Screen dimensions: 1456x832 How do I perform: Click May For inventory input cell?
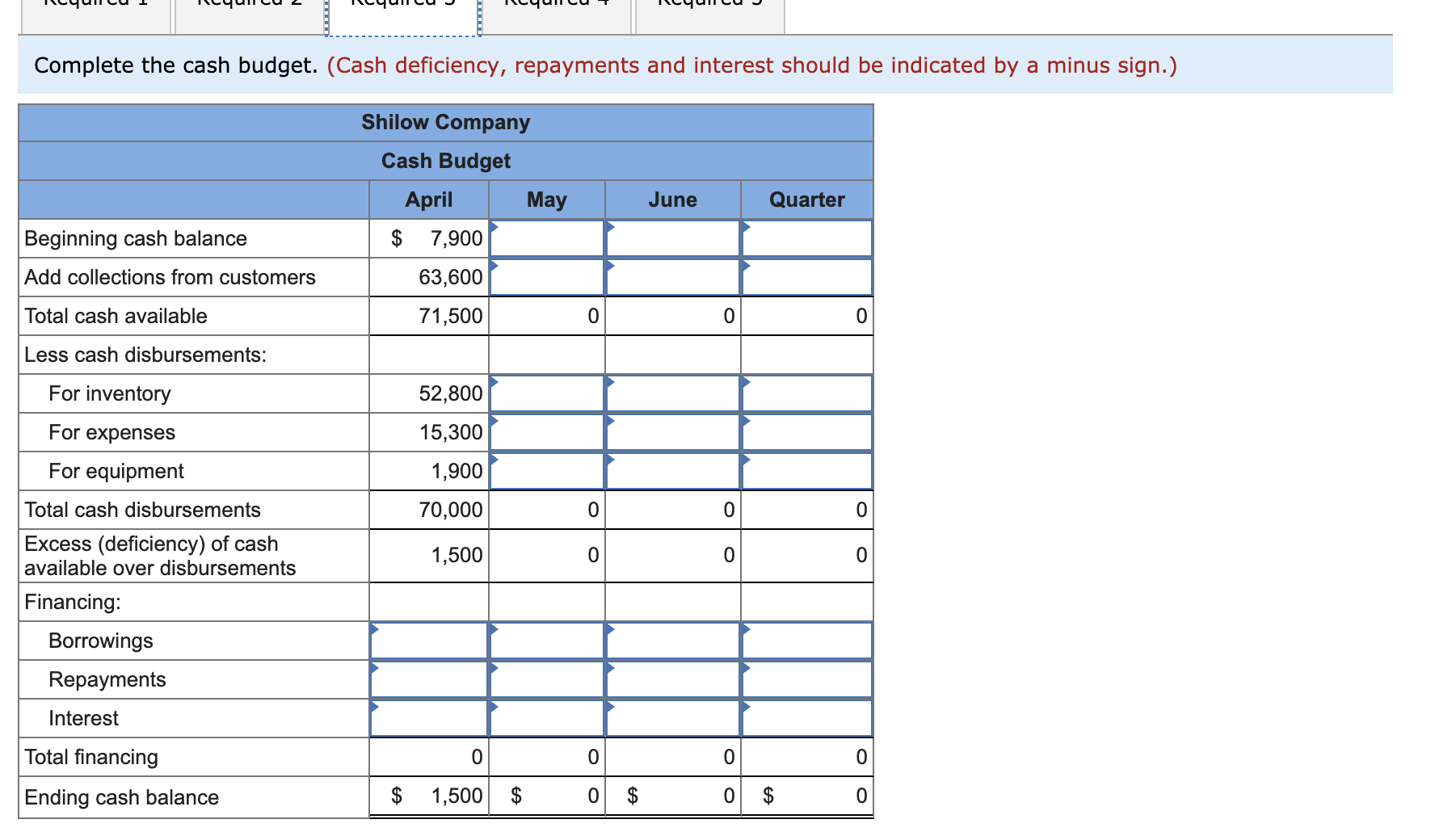pos(547,393)
